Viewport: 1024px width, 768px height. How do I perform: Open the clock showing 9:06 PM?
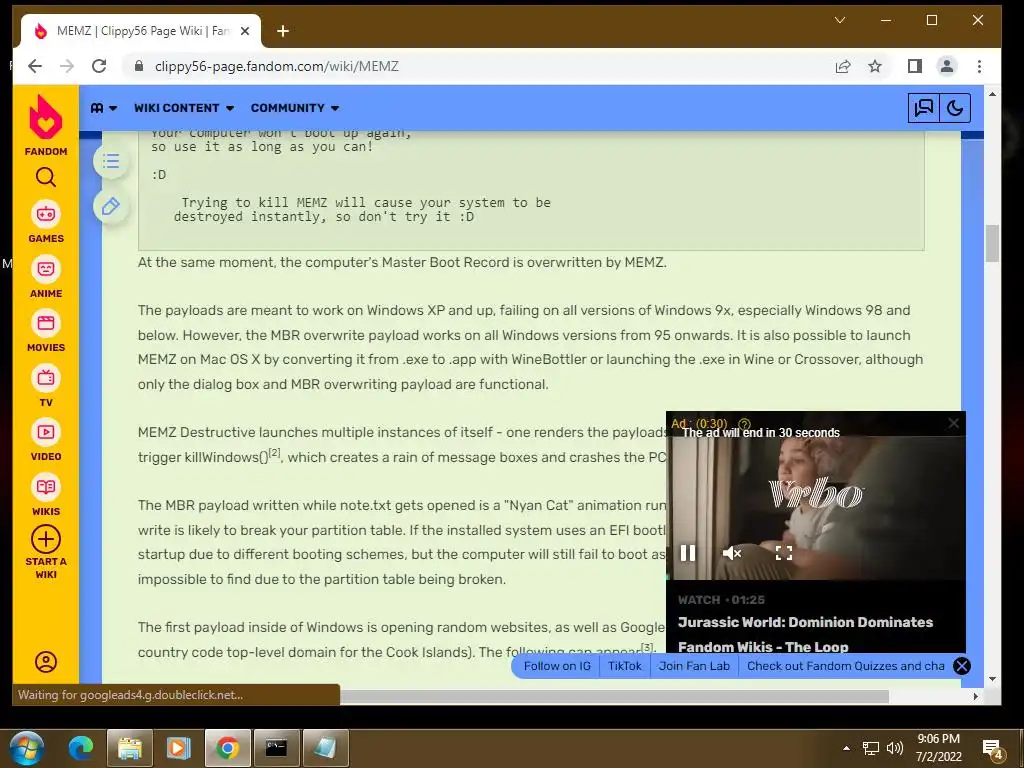pyautogui.click(x=938, y=748)
